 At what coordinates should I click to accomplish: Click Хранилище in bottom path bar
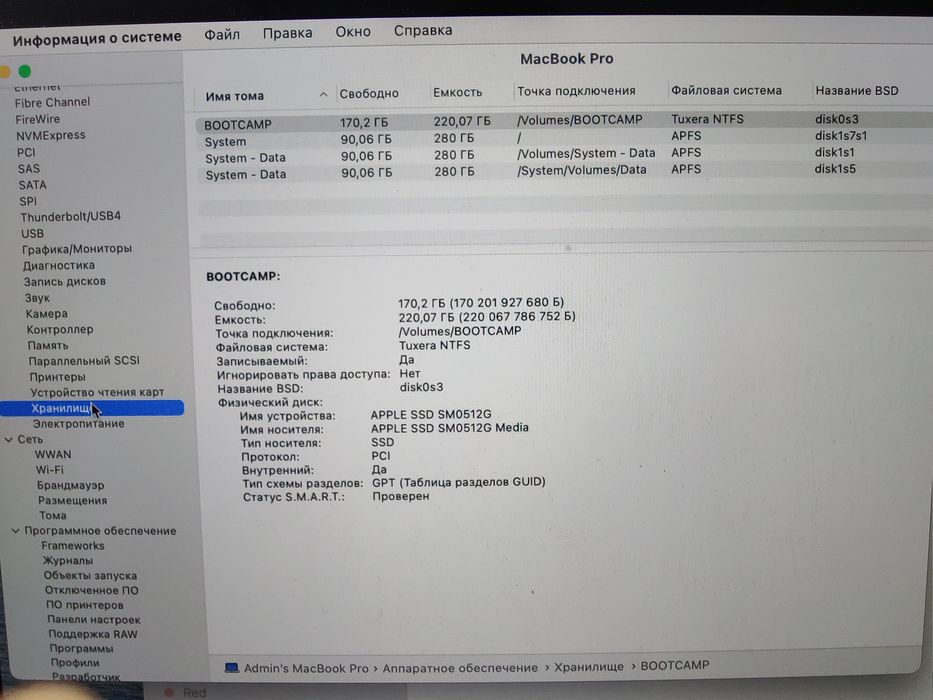coord(589,667)
